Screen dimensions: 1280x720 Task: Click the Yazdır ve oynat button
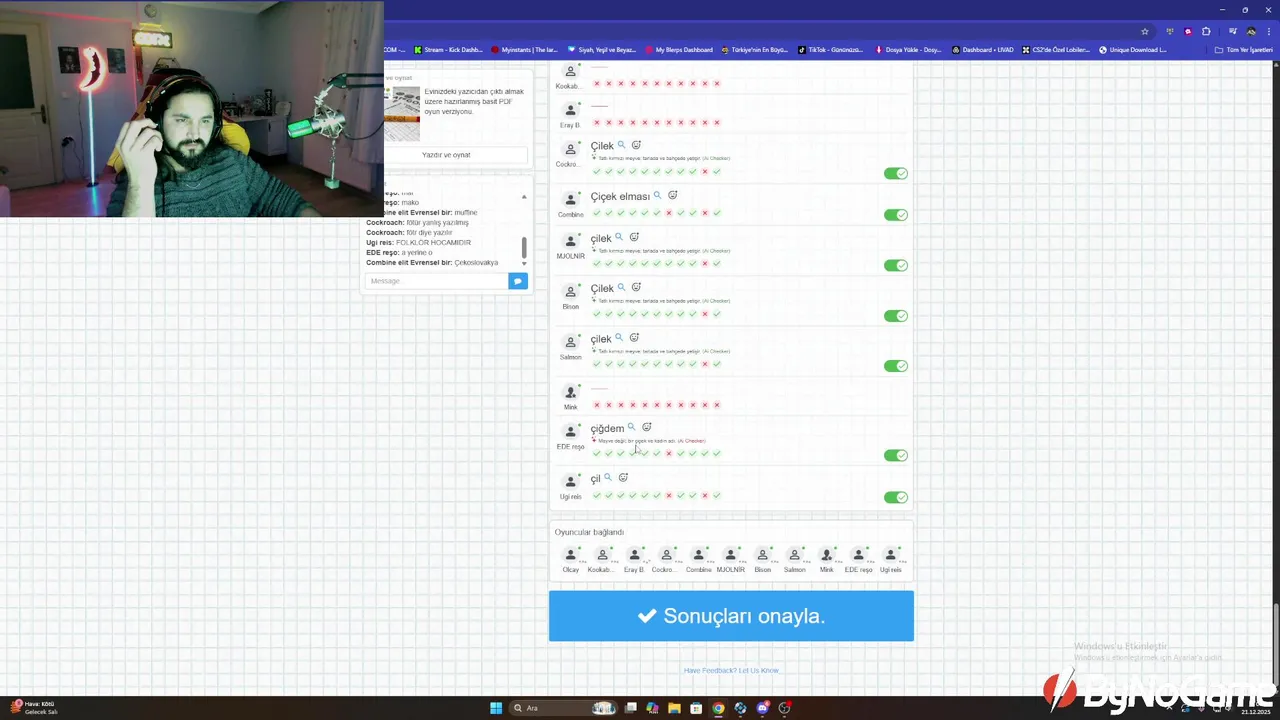(x=446, y=155)
